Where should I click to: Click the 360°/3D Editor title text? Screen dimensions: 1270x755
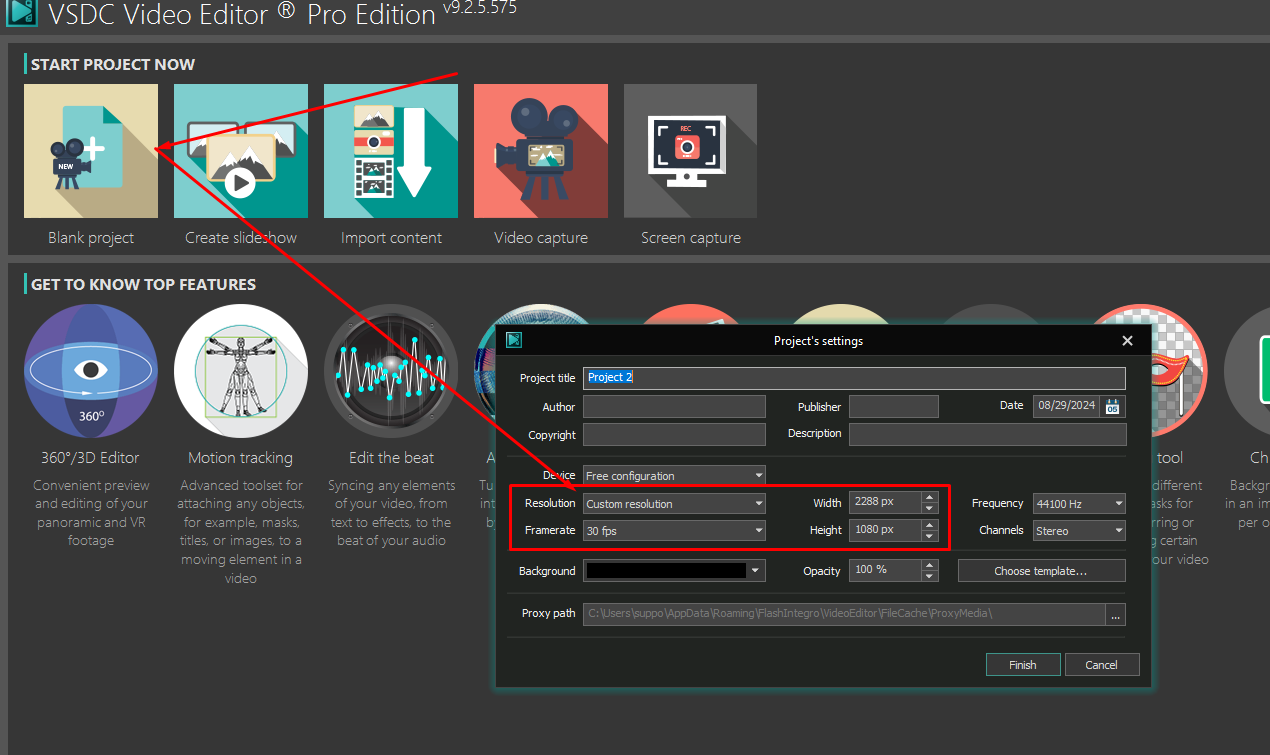click(x=90, y=458)
